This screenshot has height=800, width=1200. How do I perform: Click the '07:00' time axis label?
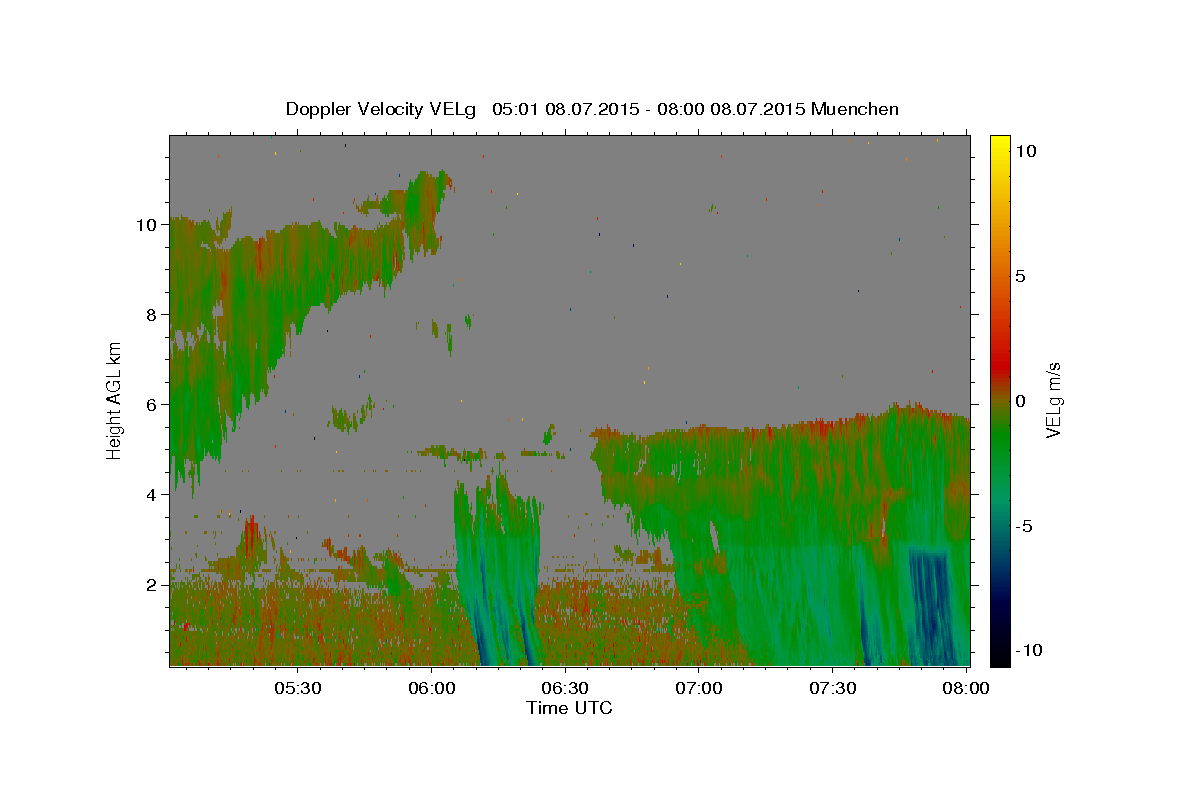699,689
